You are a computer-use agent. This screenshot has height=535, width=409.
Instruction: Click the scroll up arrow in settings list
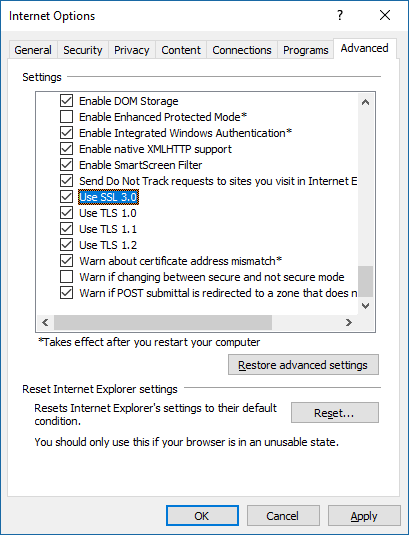pyautogui.click(x=365, y=102)
